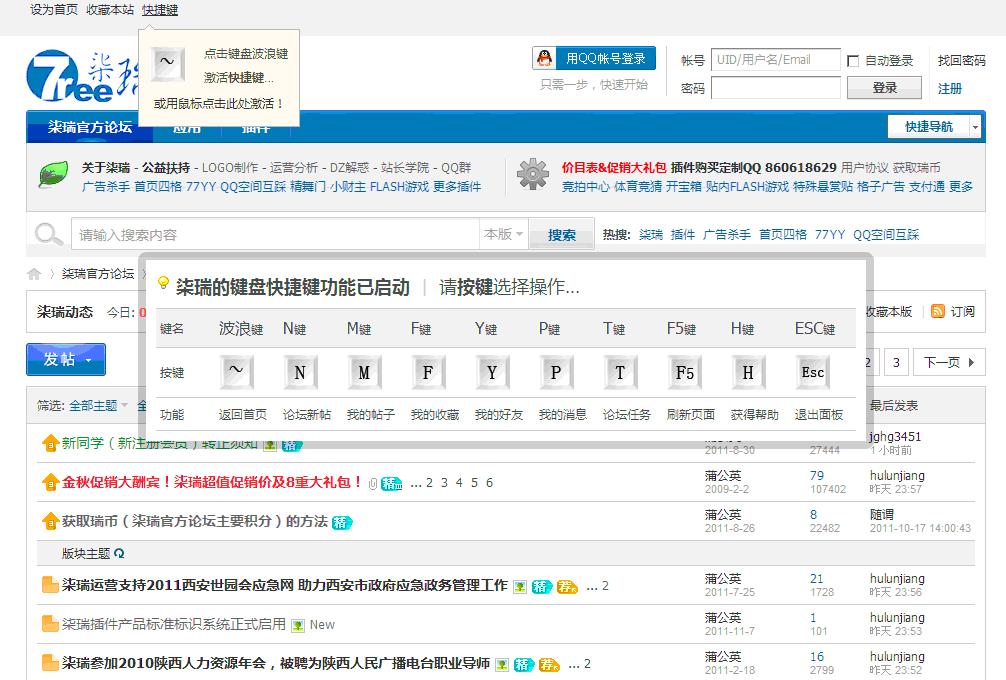Go to page 3 of thread list

(x=896, y=362)
